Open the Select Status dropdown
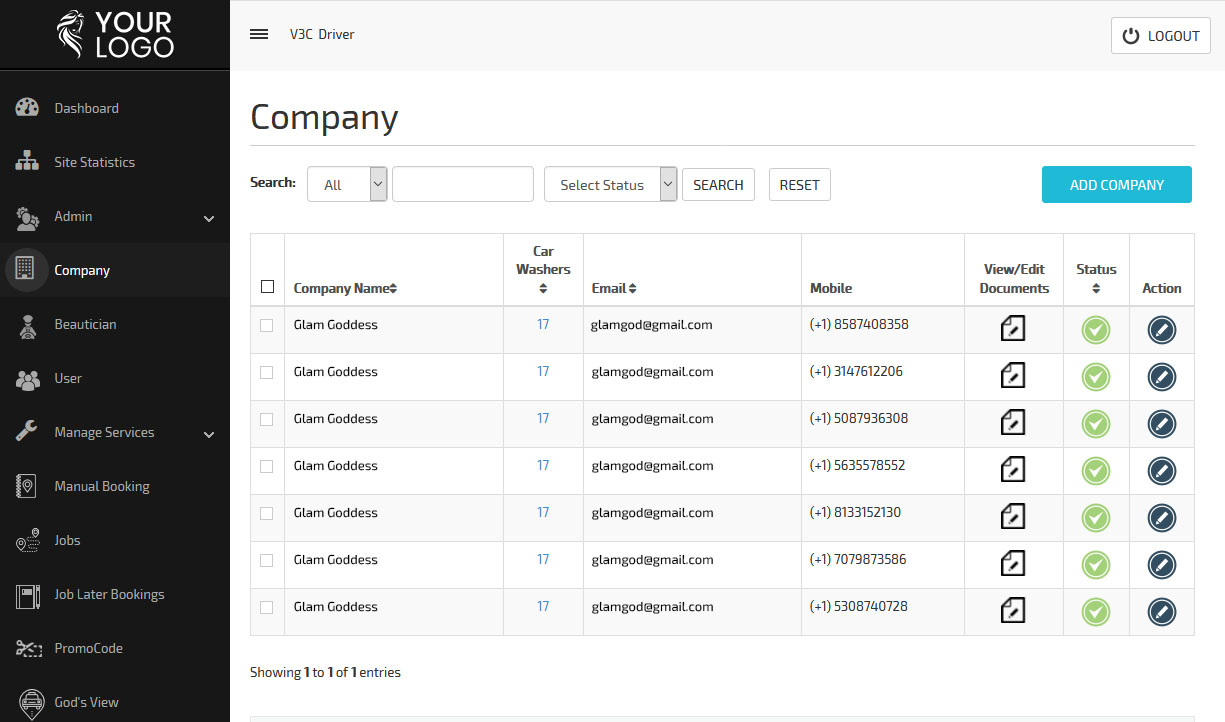1225x722 pixels. [611, 184]
